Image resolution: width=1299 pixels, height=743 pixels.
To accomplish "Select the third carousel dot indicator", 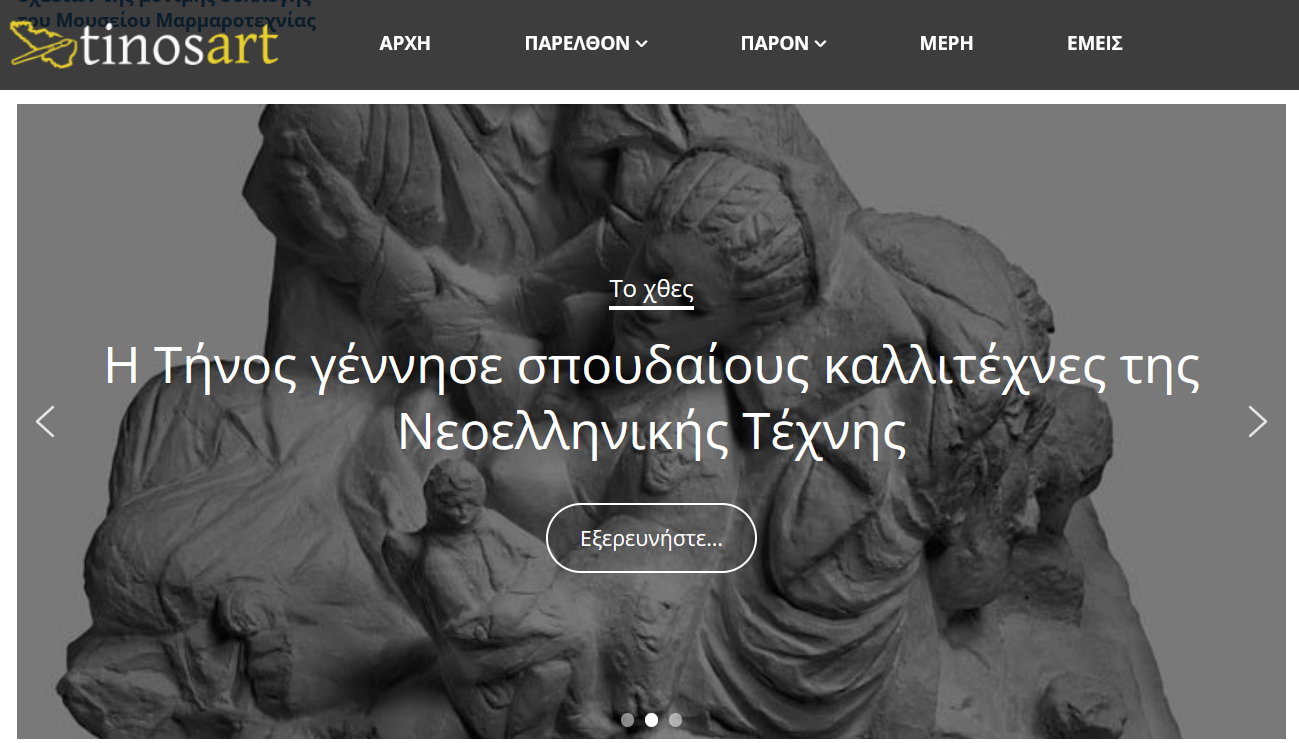I will click(x=675, y=720).
